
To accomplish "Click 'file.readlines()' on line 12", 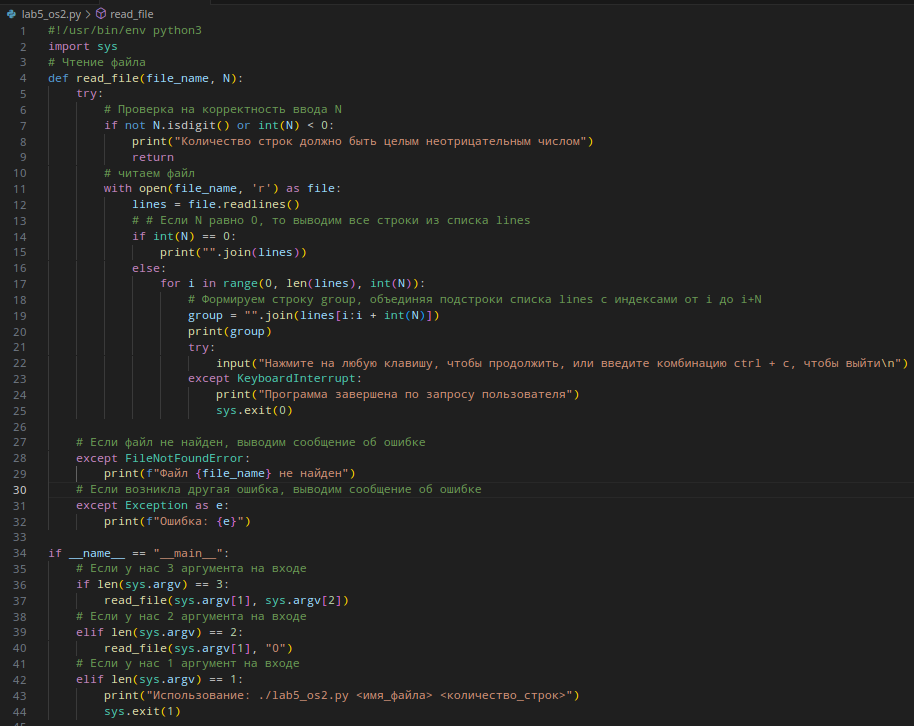I will pos(244,204).
